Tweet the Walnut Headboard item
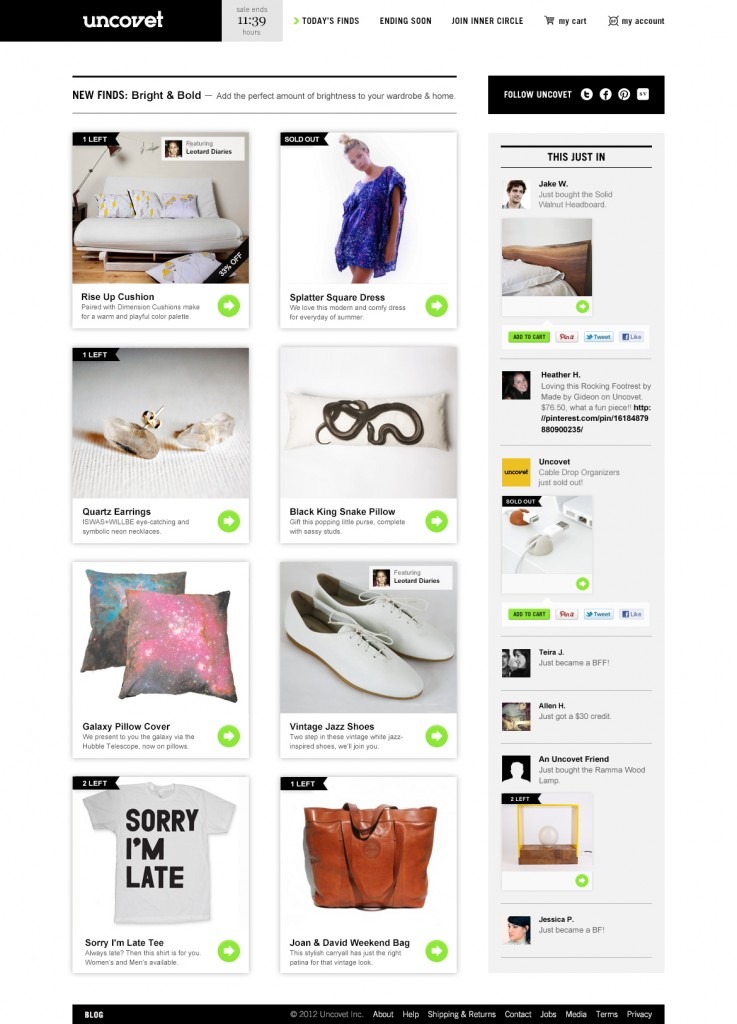The image size is (737, 1024). pos(598,337)
